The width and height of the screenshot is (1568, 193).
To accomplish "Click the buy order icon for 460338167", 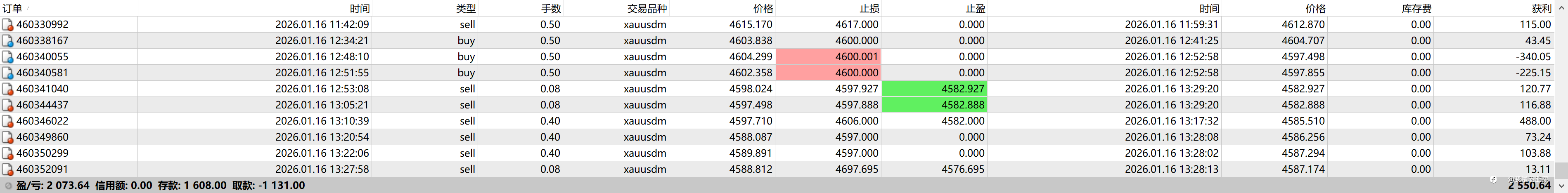I will pyautogui.click(x=7, y=41).
